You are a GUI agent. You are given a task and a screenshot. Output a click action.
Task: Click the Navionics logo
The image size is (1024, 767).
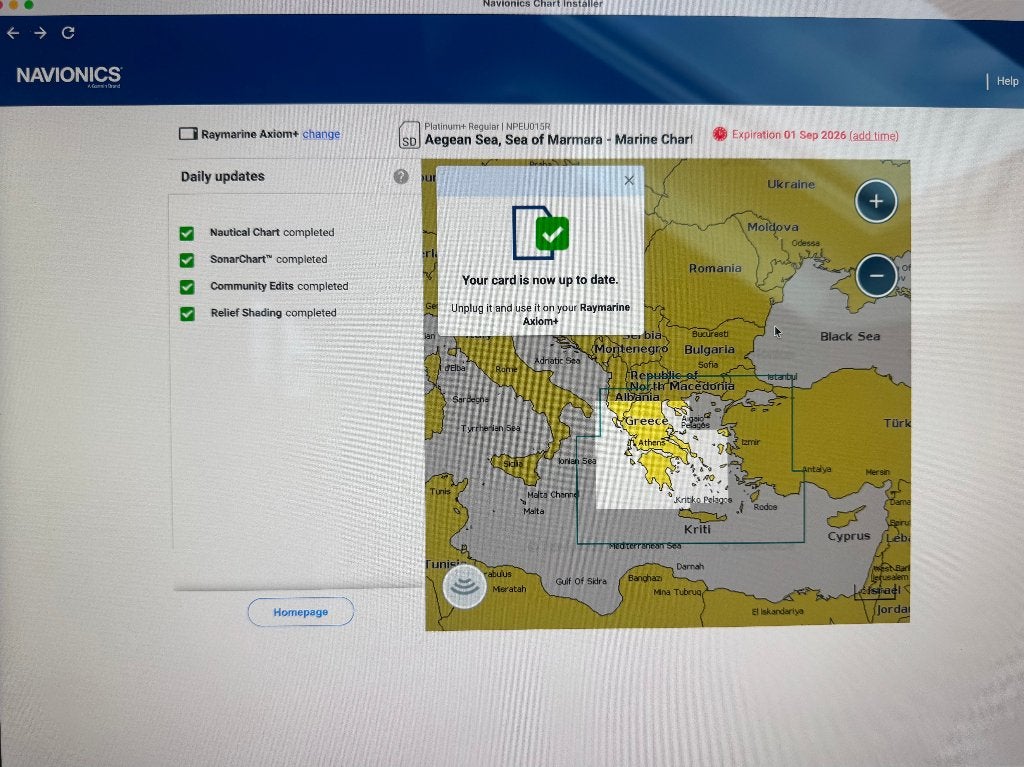pos(69,76)
